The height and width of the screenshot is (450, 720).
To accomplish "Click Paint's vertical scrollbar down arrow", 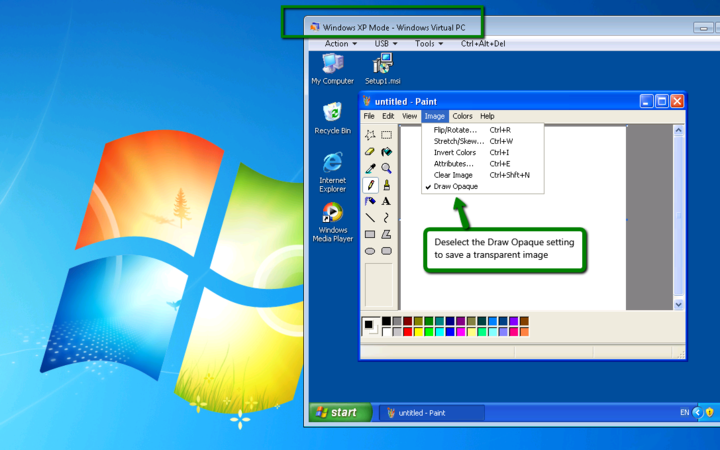I will 679,304.
